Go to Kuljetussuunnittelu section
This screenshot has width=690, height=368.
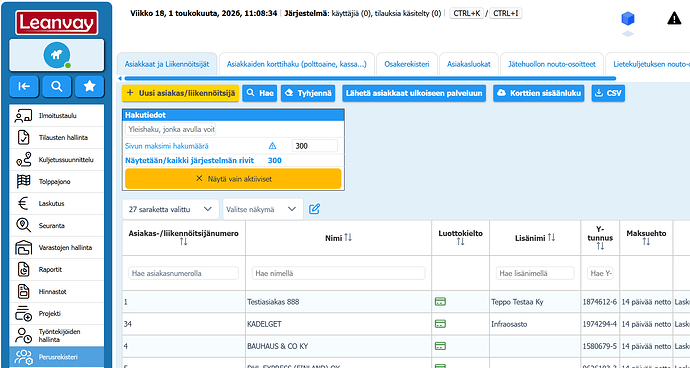coord(57,160)
